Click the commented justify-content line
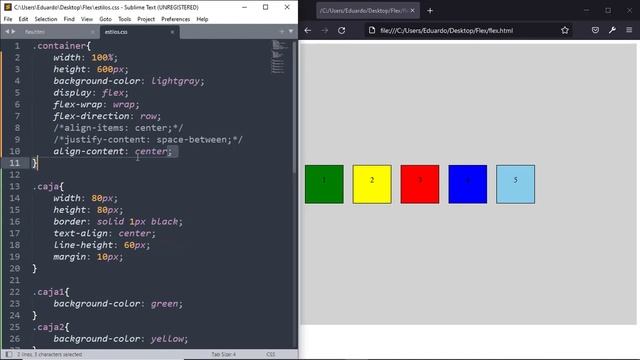 coord(148,140)
